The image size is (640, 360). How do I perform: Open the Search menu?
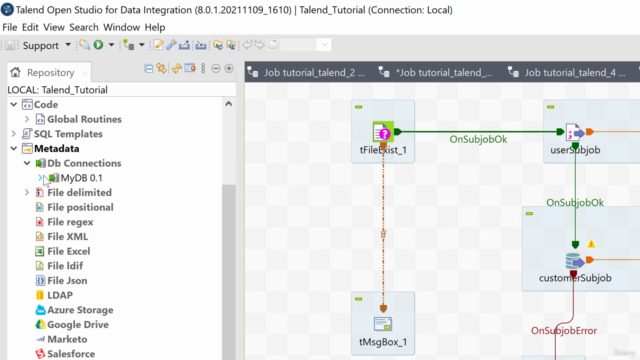tap(84, 27)
